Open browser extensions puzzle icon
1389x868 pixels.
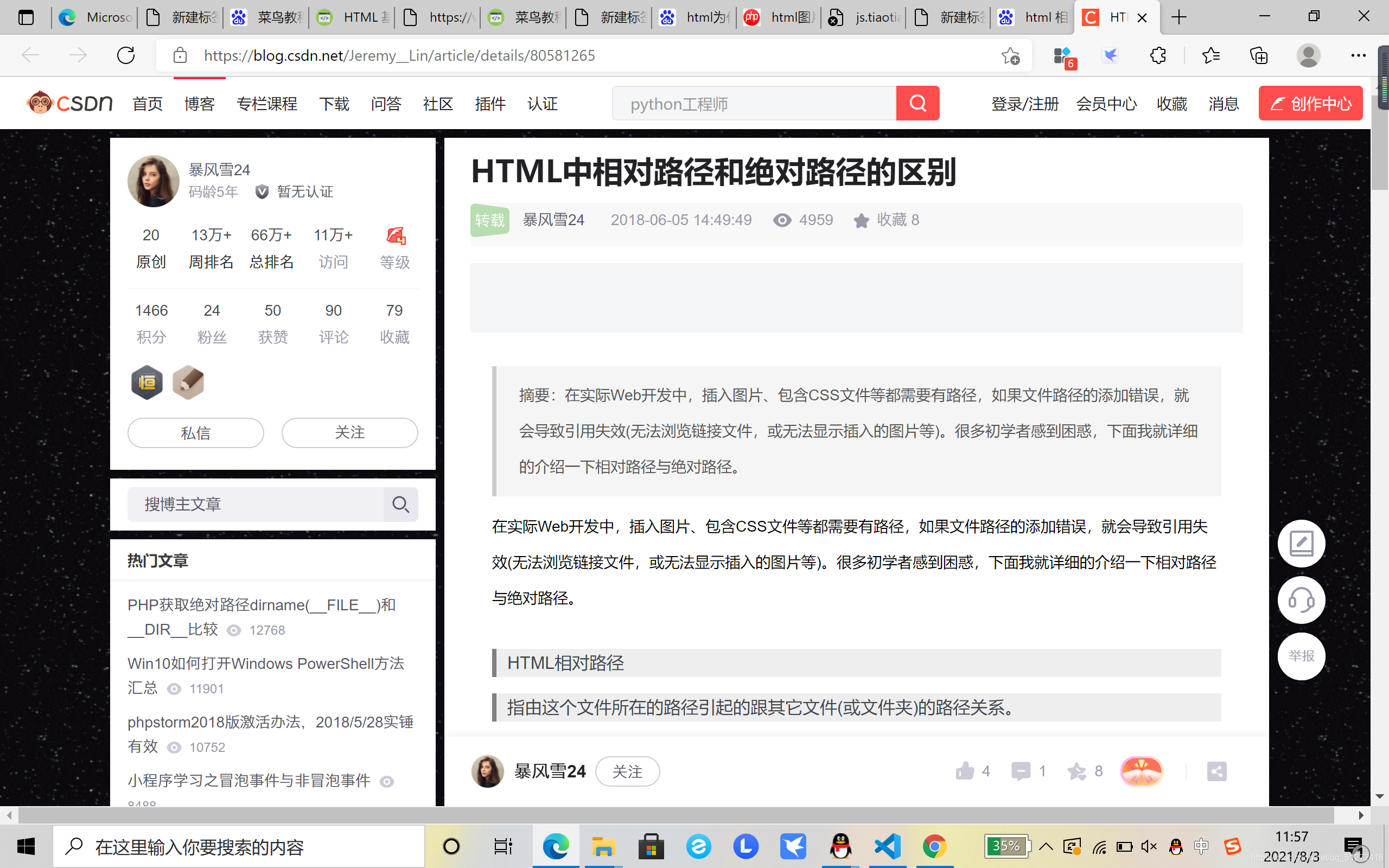click(1158, 56)
